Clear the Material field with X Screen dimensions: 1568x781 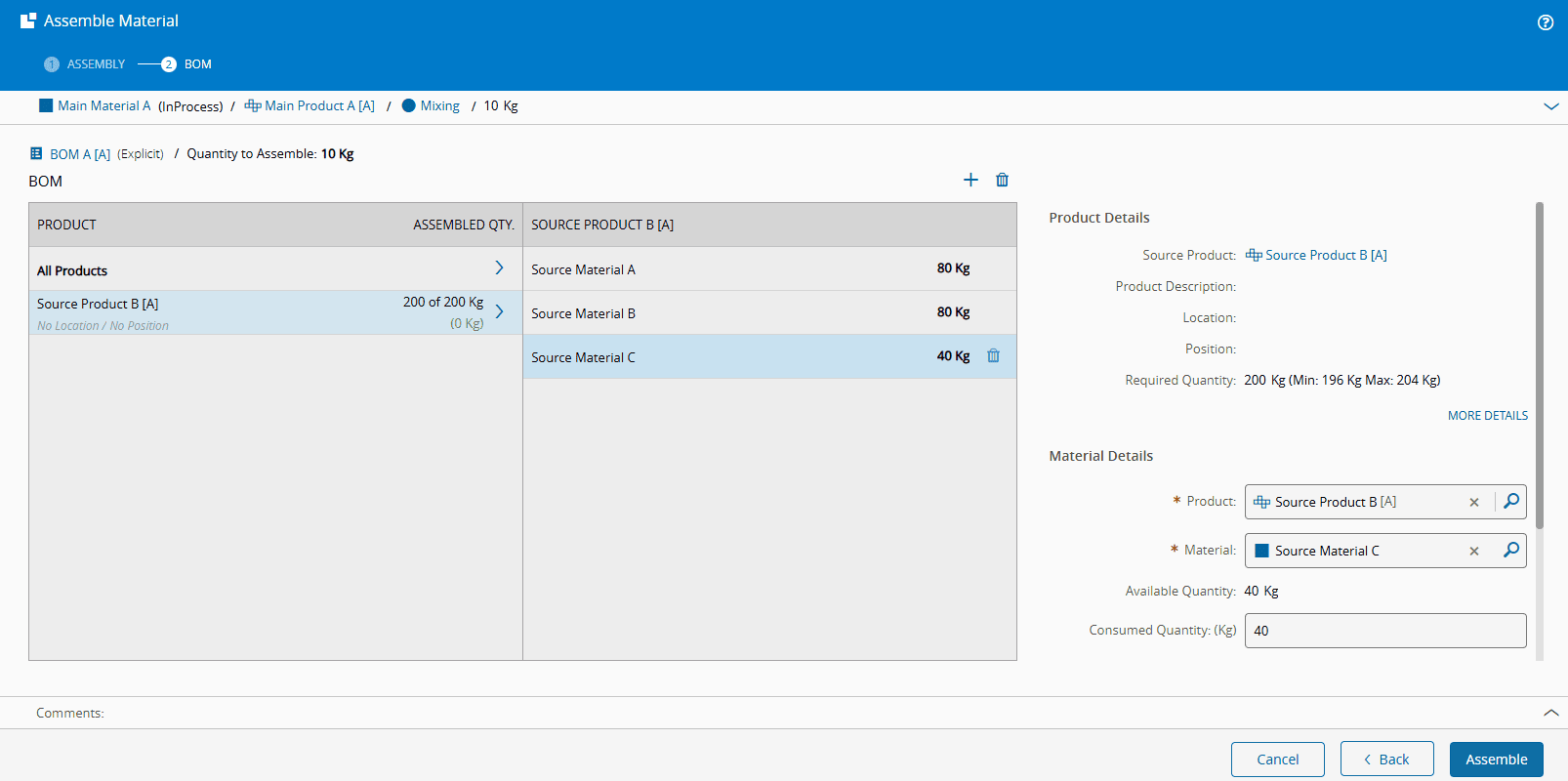coord(1474,551)
